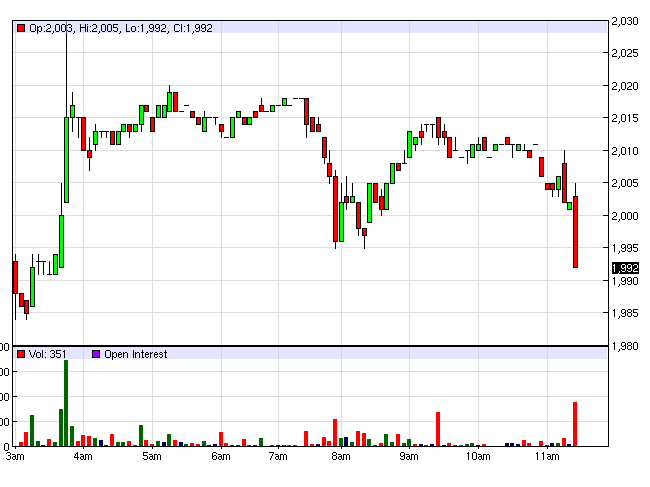Click the 11am time axis label
The image size is (650, 487).
547,457
